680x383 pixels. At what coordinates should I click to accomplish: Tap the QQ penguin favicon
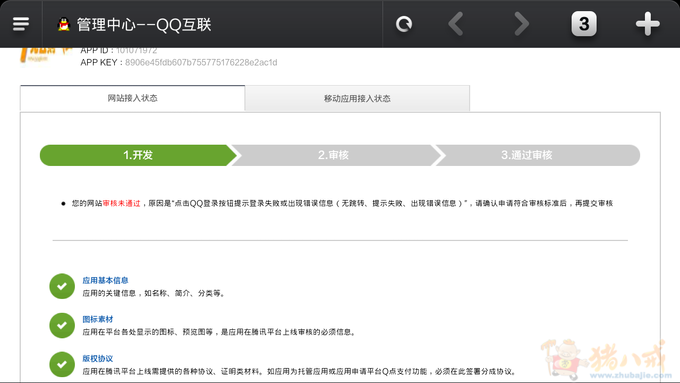pyautogui.click(x=64, y=24)
